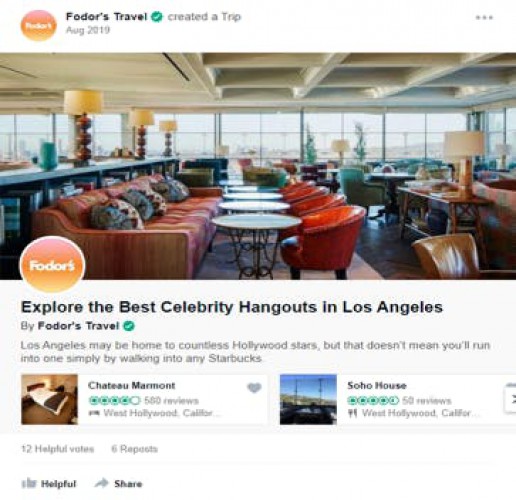Image resolution: width=516 pixels, height=500 pixels.
Task: Click the thumbs-up Helpful icon
Action: (29, 483)
